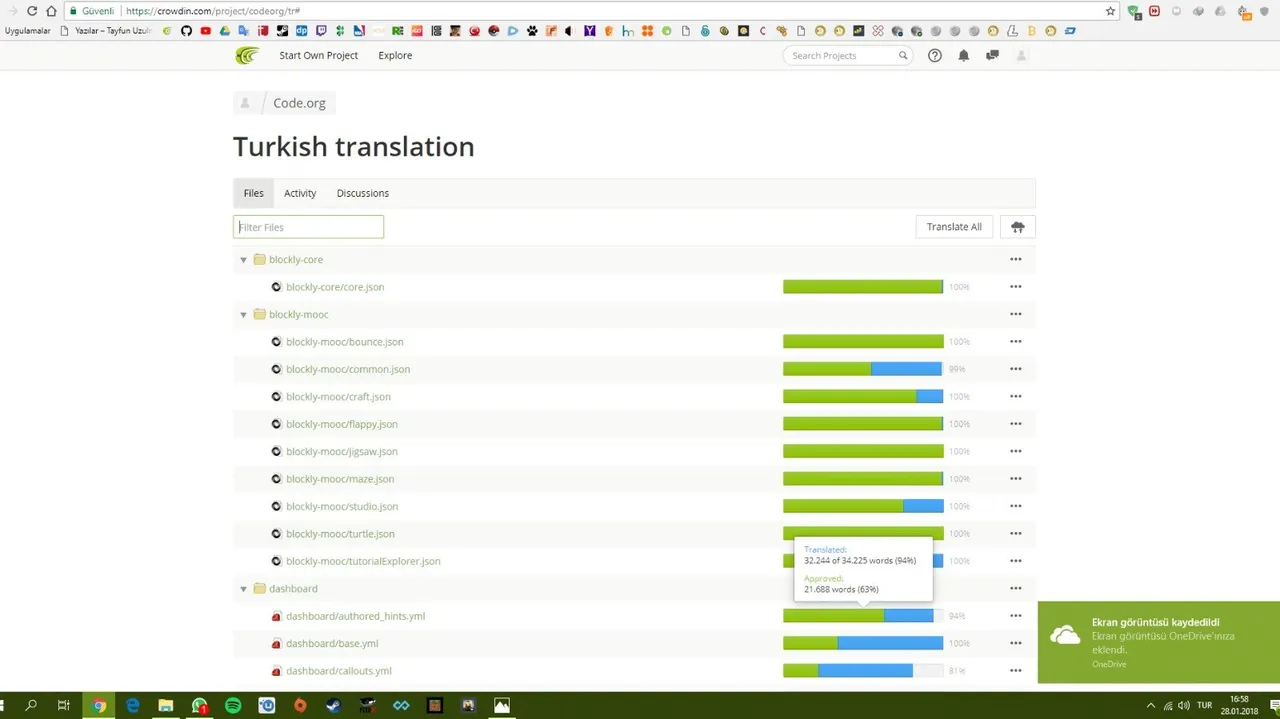Viewport: 1280px width, 719px height.
Task: Collapse the blockly-core folder arrow
Action: 243,260
